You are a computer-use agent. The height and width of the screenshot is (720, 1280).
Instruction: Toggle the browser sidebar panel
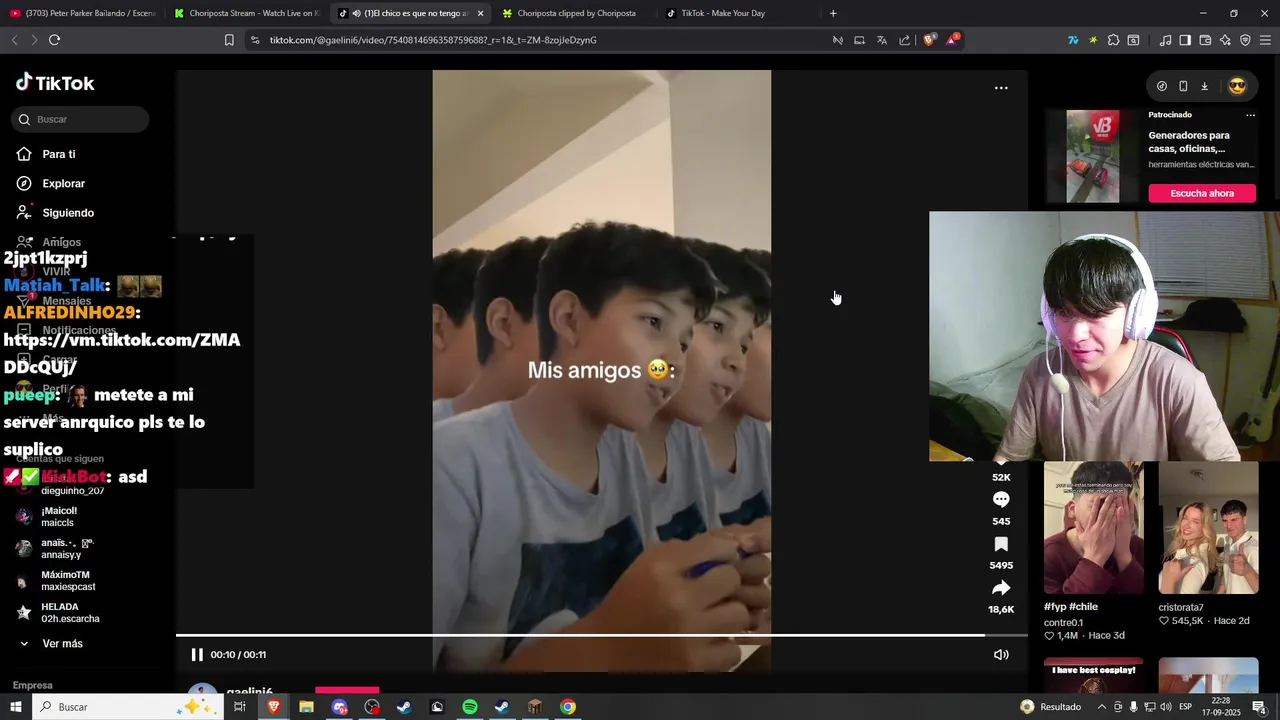[1185, 40]
